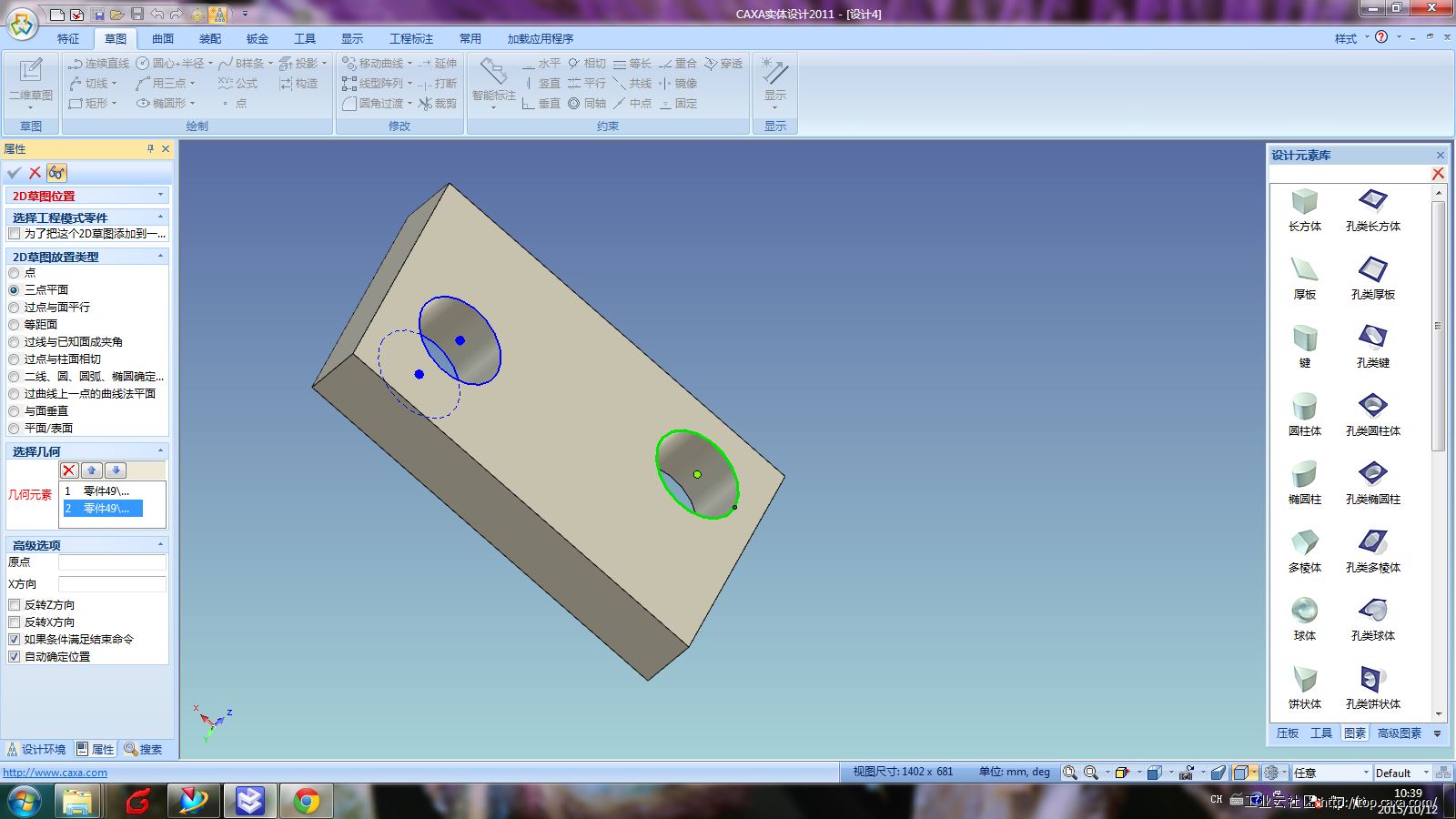The height and width of the screenshot is (819, 1456).
Task: Toggle the 反转Z方向 checkbox
Action: click(14, 605)
